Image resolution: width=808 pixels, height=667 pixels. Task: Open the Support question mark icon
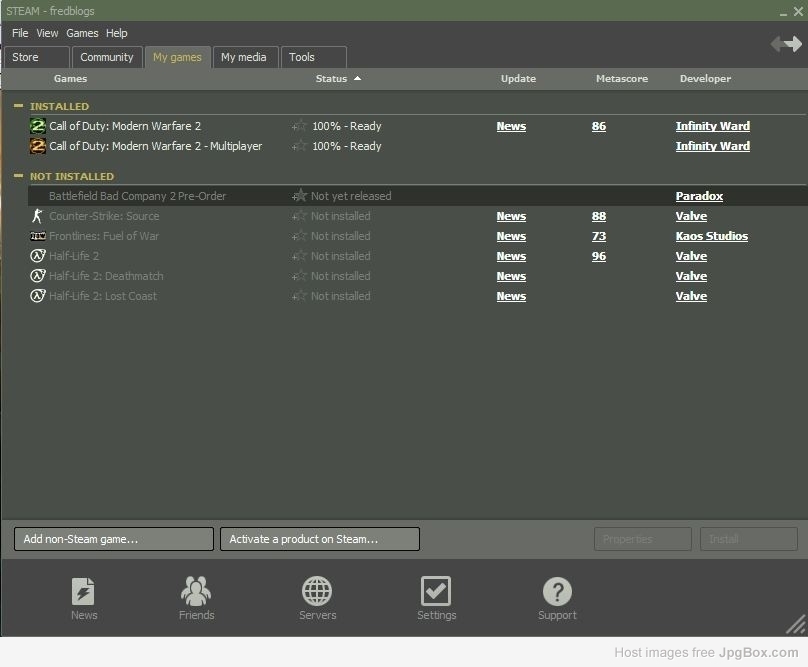click(x=557, y=591)
